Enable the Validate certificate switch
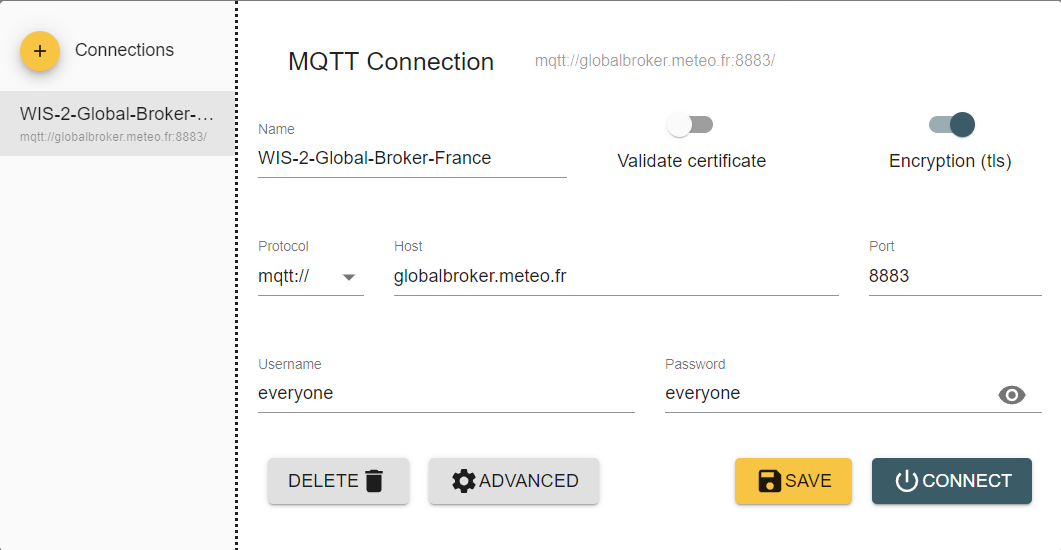 690,124
